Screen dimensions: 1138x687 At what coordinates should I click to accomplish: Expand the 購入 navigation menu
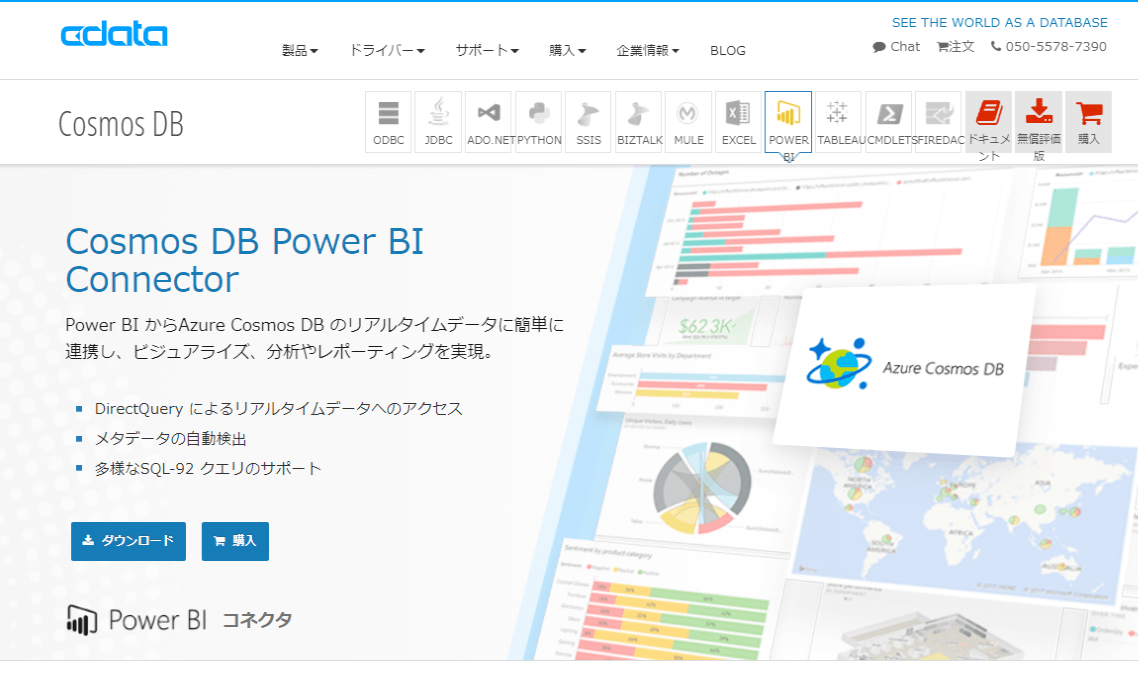click(568, 50)
